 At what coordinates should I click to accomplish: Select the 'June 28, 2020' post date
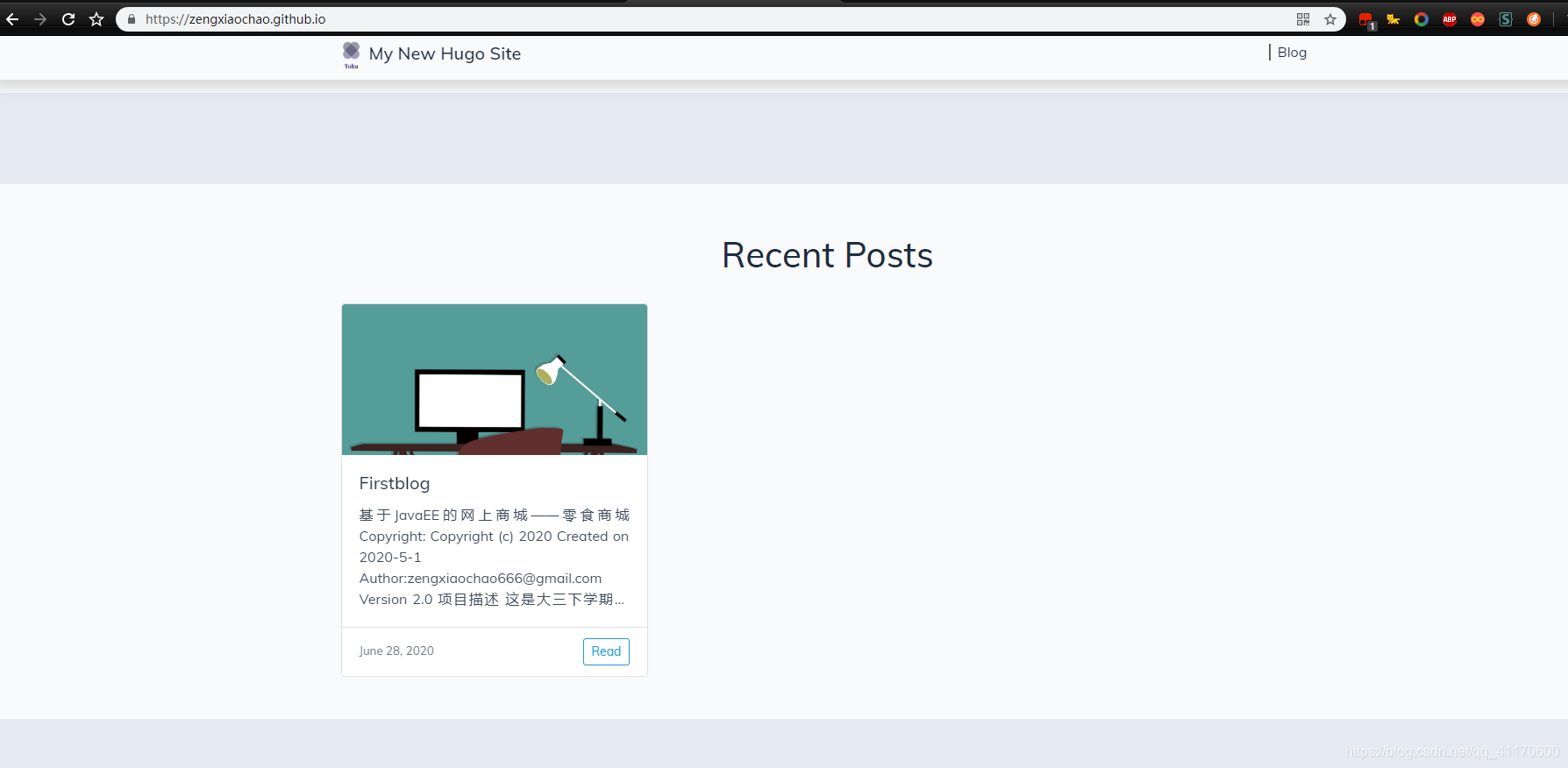click(396, 651)
